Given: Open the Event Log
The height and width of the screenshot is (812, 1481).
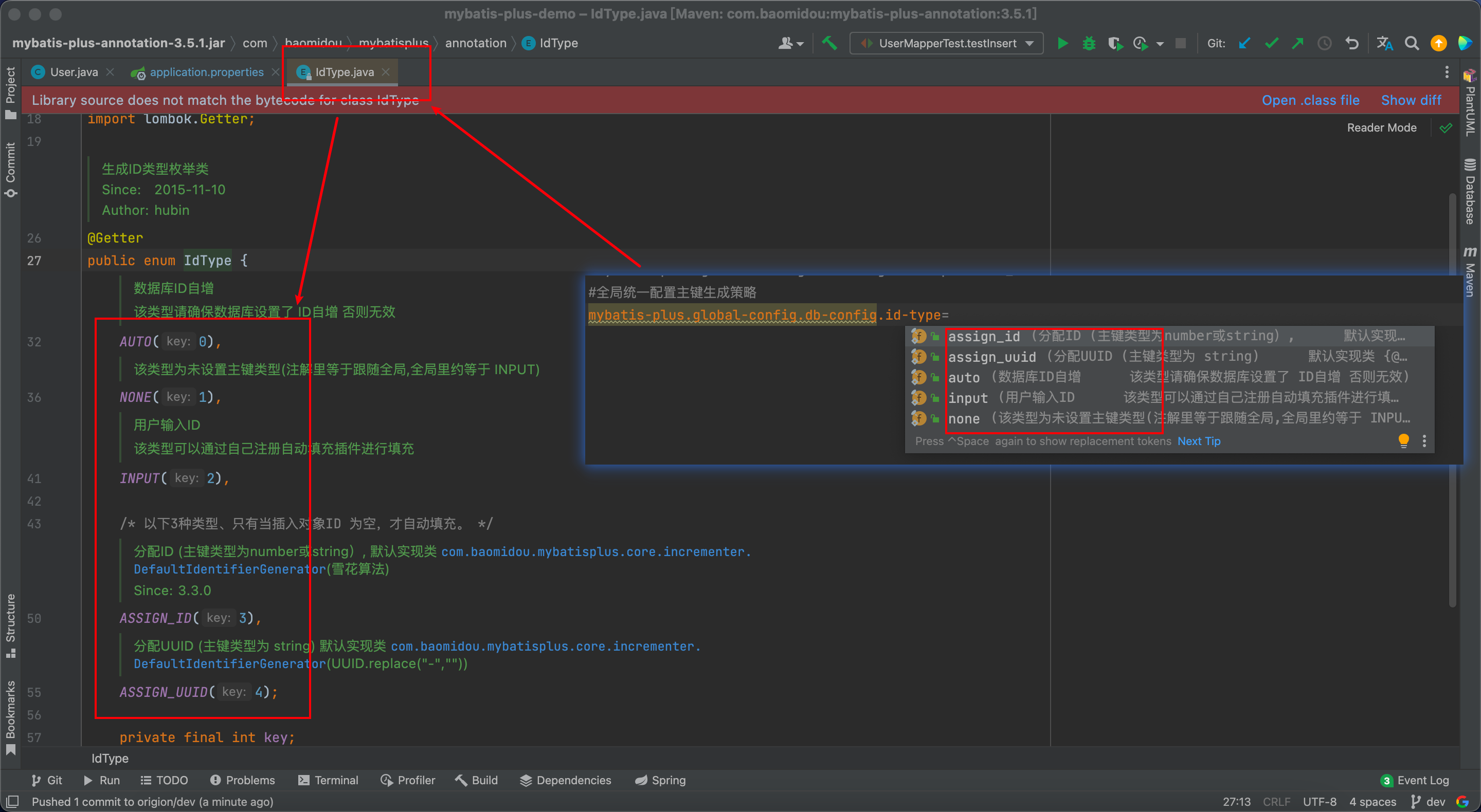Looking at the screenshot, I should pyautogui.click(x=1415, y=780).
